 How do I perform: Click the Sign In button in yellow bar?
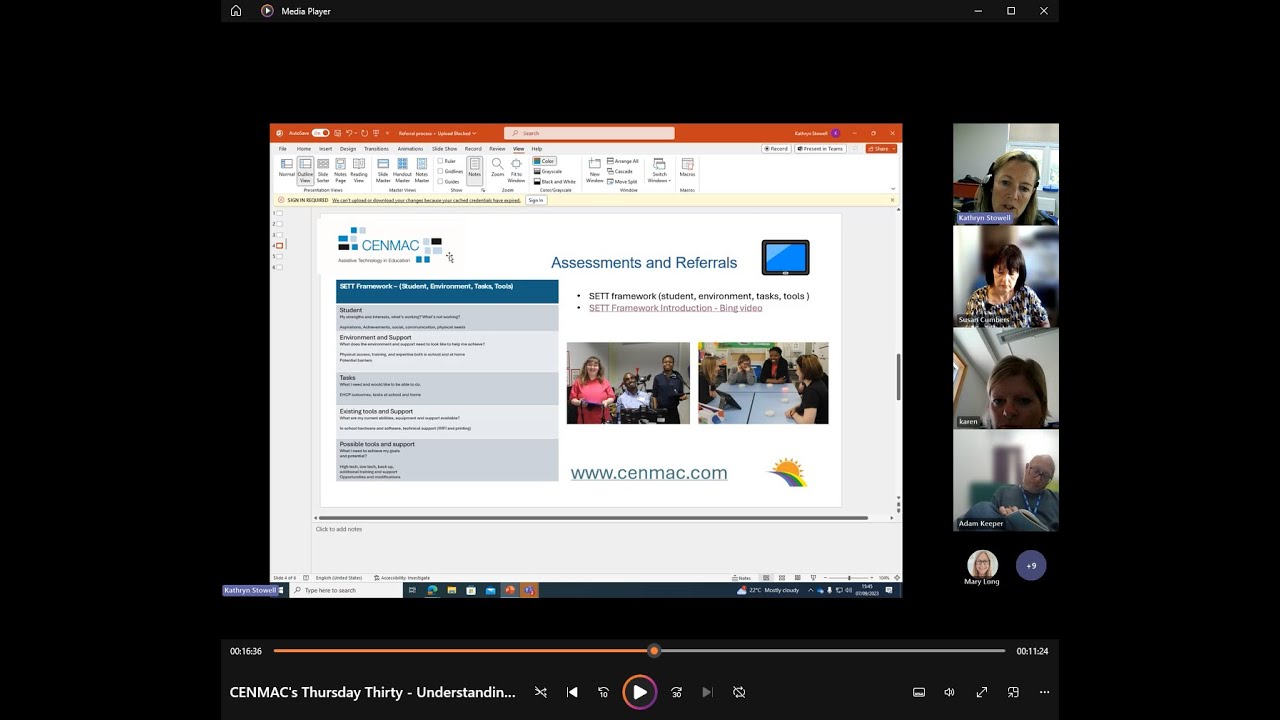(x=536, y=200)
